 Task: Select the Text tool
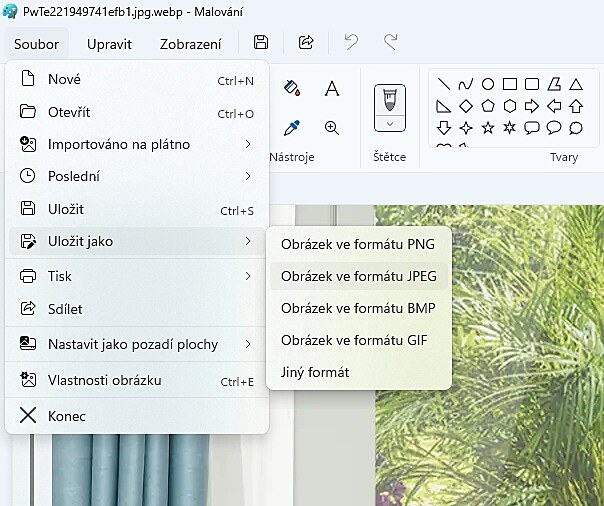(x=332, y=89)
